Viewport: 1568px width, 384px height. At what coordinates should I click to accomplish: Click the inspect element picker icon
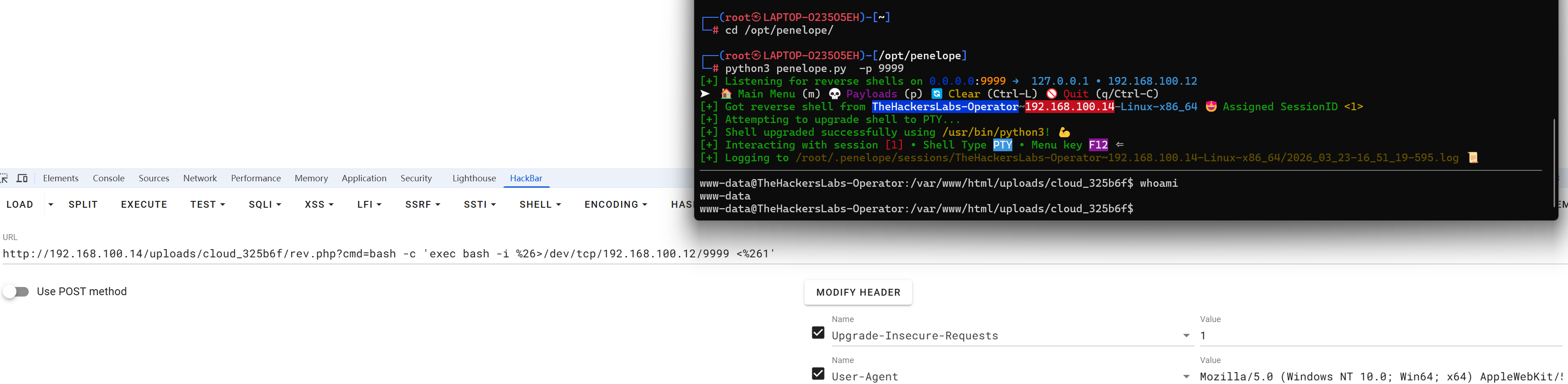pyautogui.click(x=4, y=178)
